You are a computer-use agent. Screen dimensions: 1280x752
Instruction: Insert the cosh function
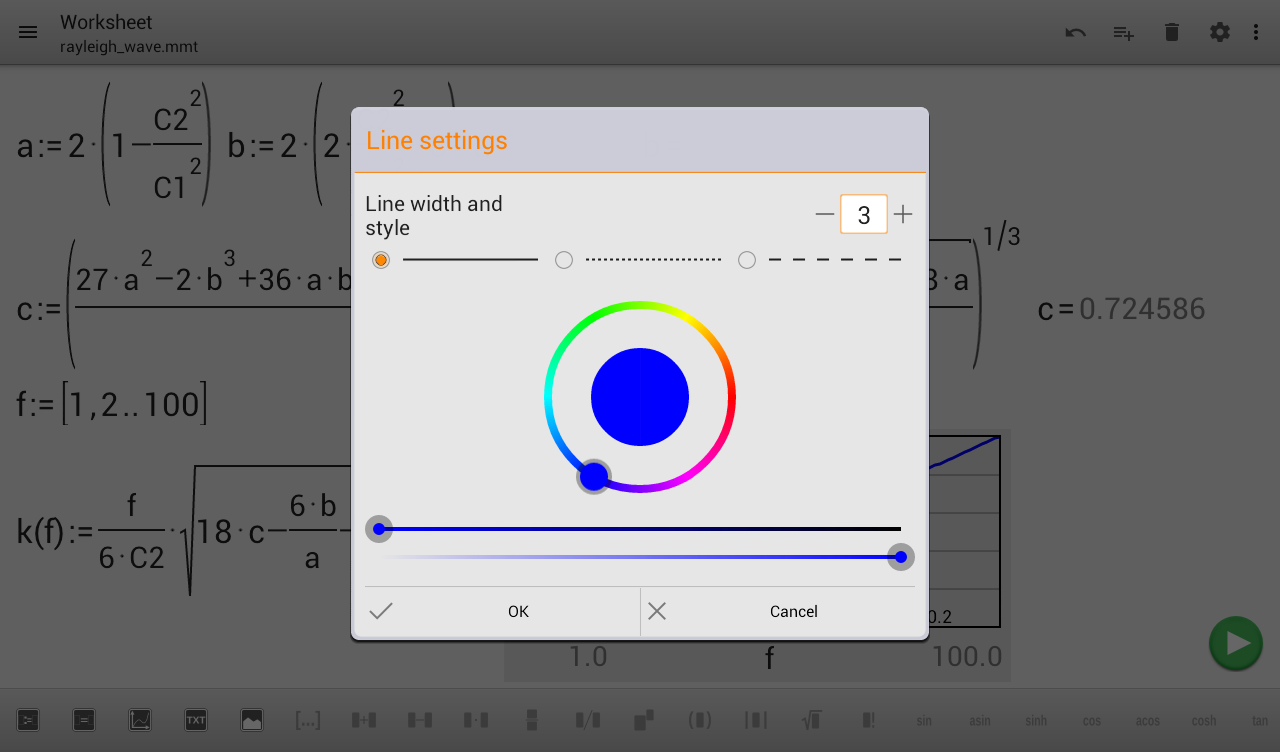point(1204,721)
